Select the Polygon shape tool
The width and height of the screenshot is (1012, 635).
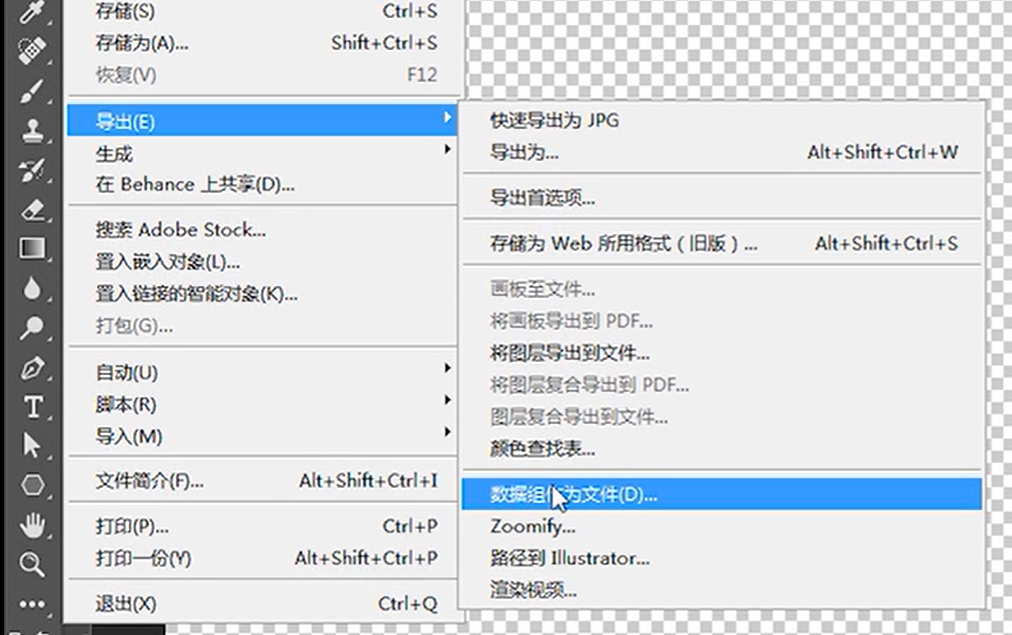pyautogui.click(x=32, y=485)
